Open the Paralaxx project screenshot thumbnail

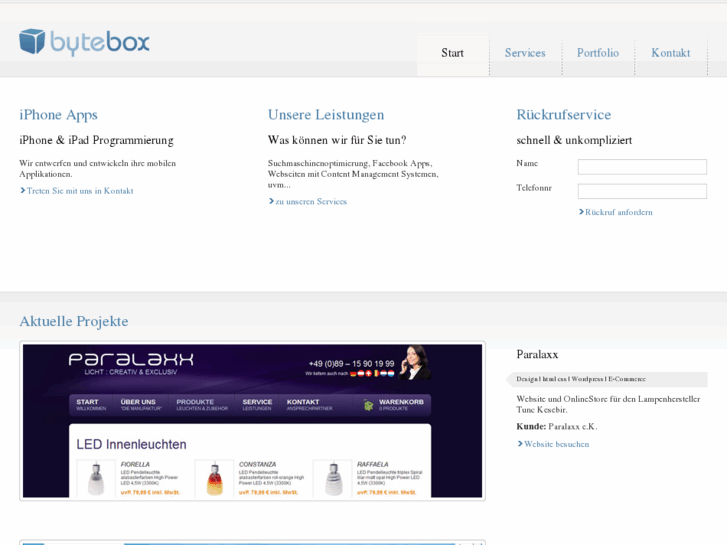(252, 421)
